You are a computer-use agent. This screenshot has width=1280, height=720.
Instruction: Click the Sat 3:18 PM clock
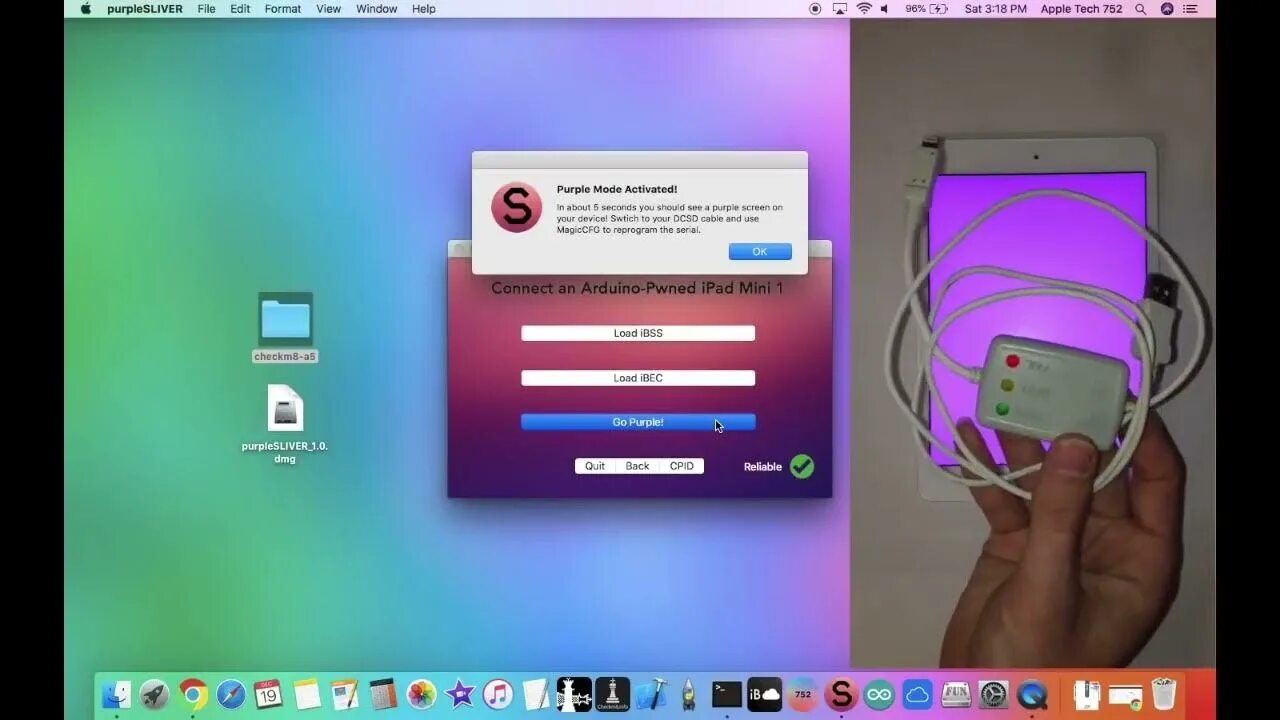(x=995, y=9)
